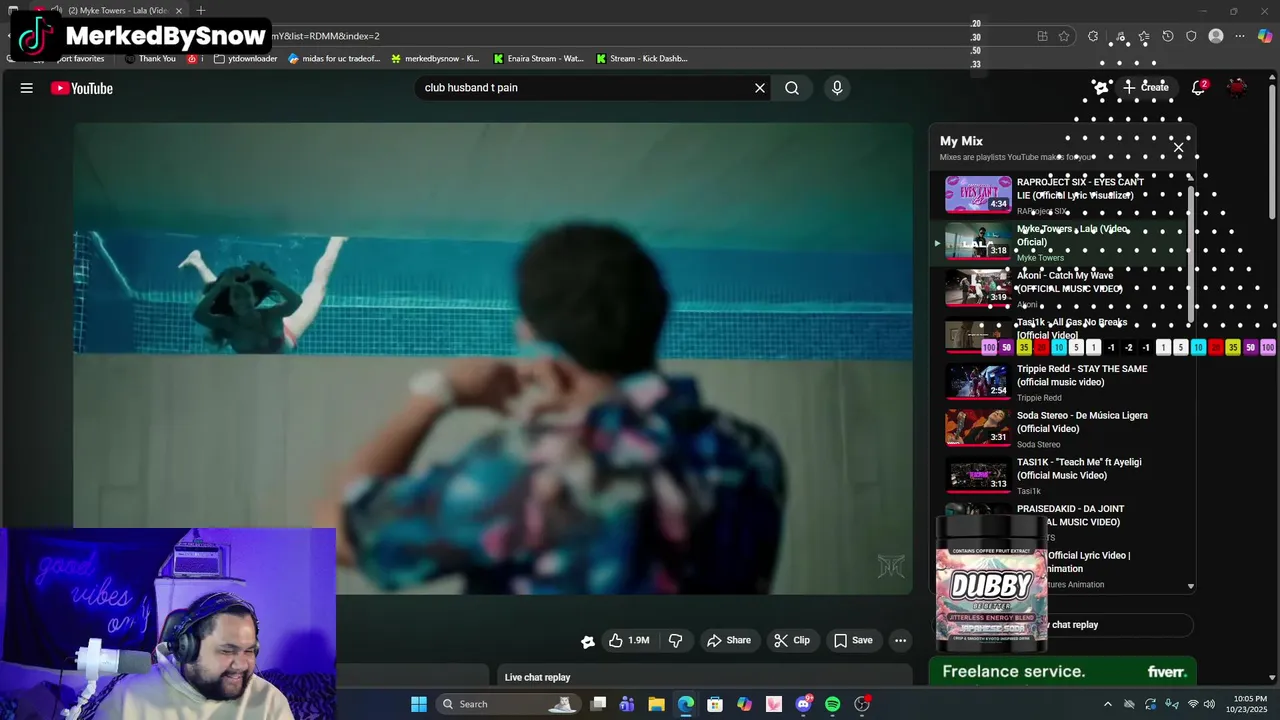The width and height of the screenshot is (1280, 720).
Task: Open more actions ellipsis under the video
Action: (900, 640)
